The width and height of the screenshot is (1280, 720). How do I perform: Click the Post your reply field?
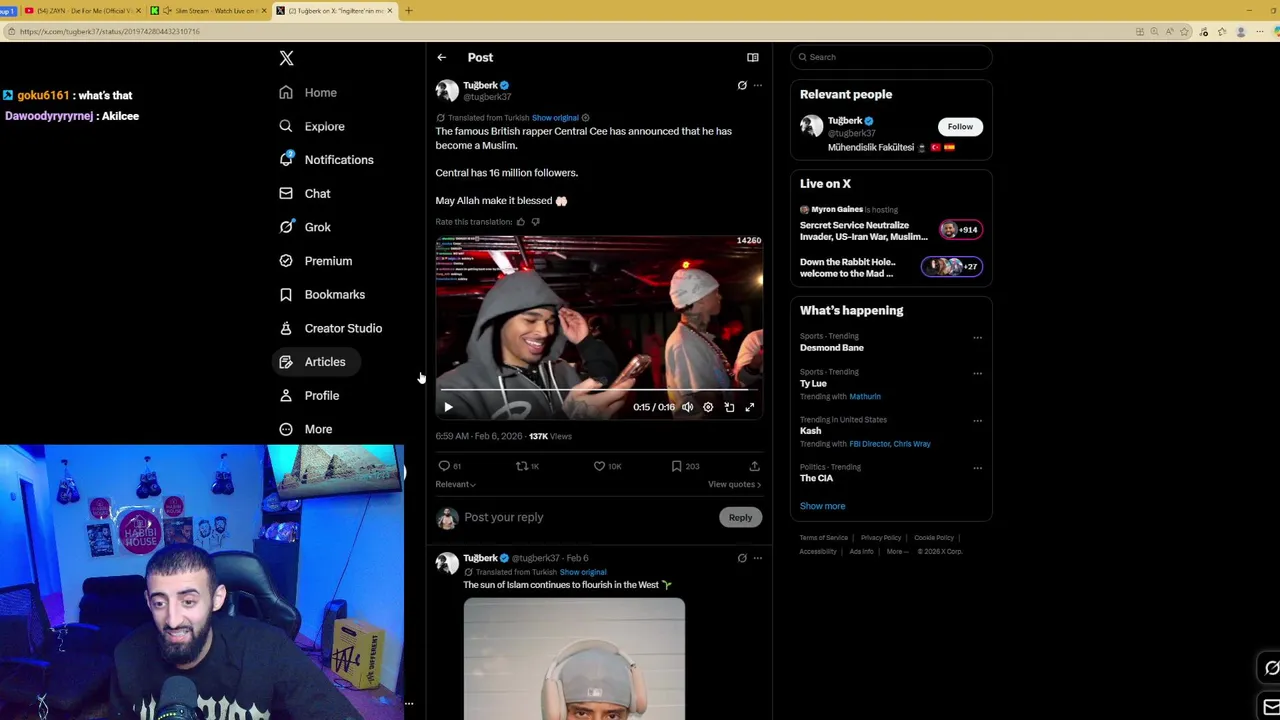[x=588, y=517]
